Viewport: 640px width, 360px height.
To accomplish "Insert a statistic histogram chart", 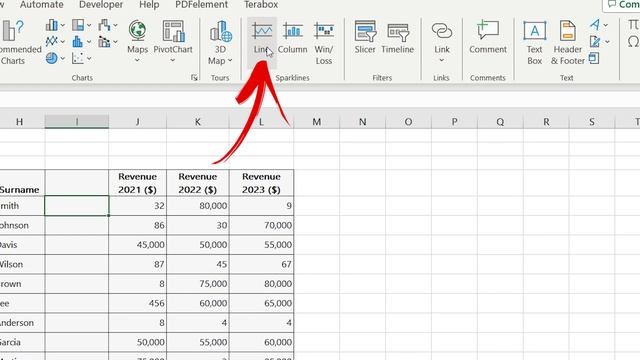I will (x=78, y=41).
